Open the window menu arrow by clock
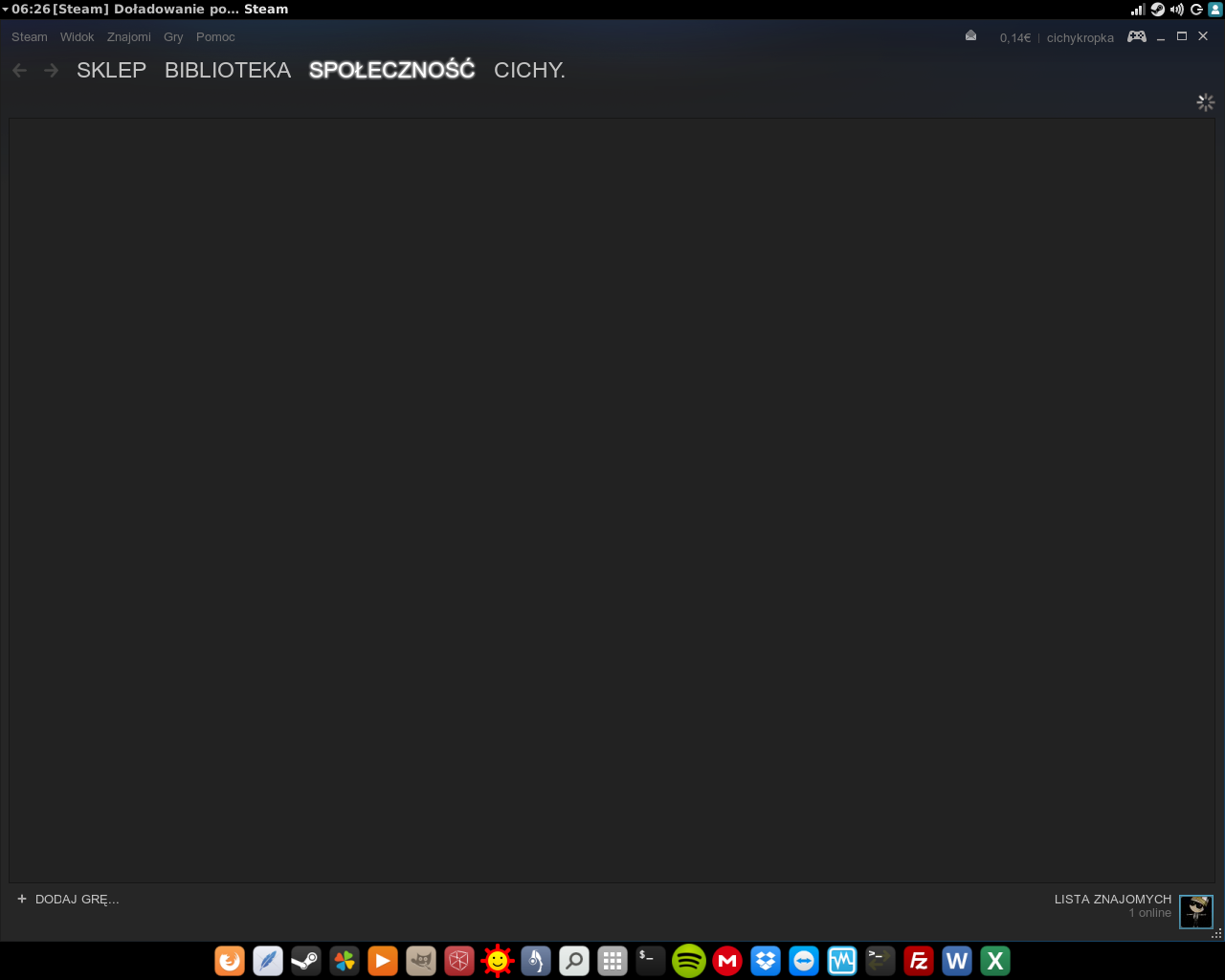This screenshot has height=980, width=1225. pos(5,10)
